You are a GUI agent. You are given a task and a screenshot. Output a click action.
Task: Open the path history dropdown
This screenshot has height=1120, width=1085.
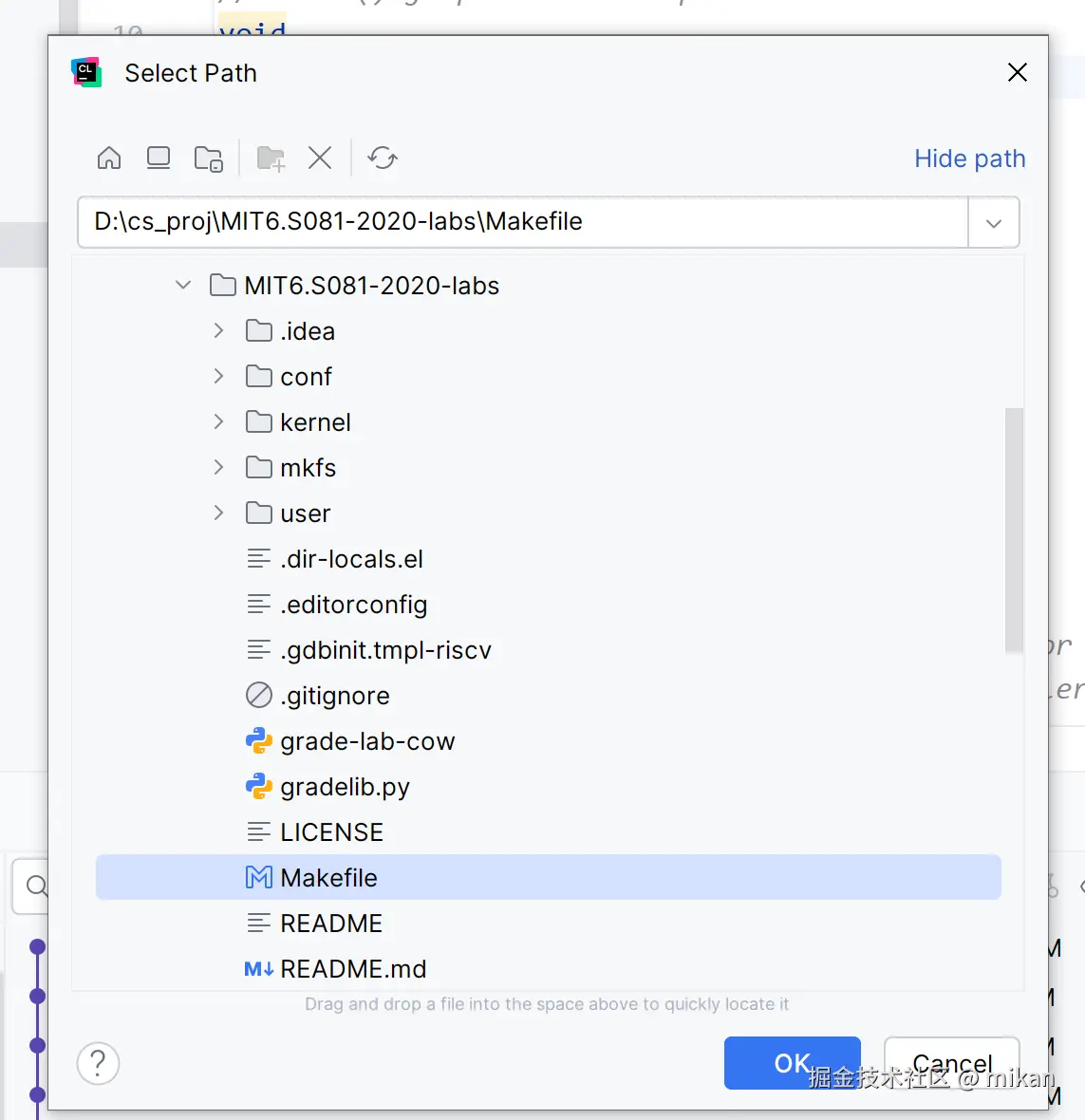(993, 223)
